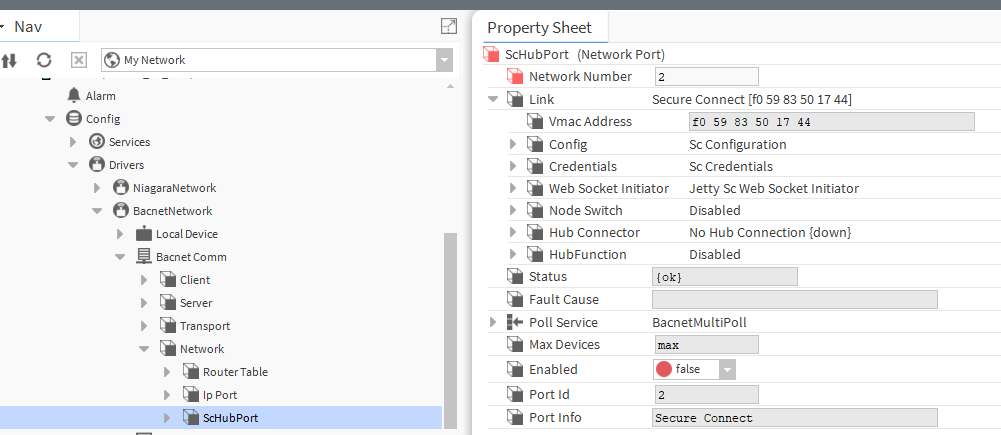The image size is (1001, 435).
Task: Expand the Poll Service property
Action: (x=493, y=322)
